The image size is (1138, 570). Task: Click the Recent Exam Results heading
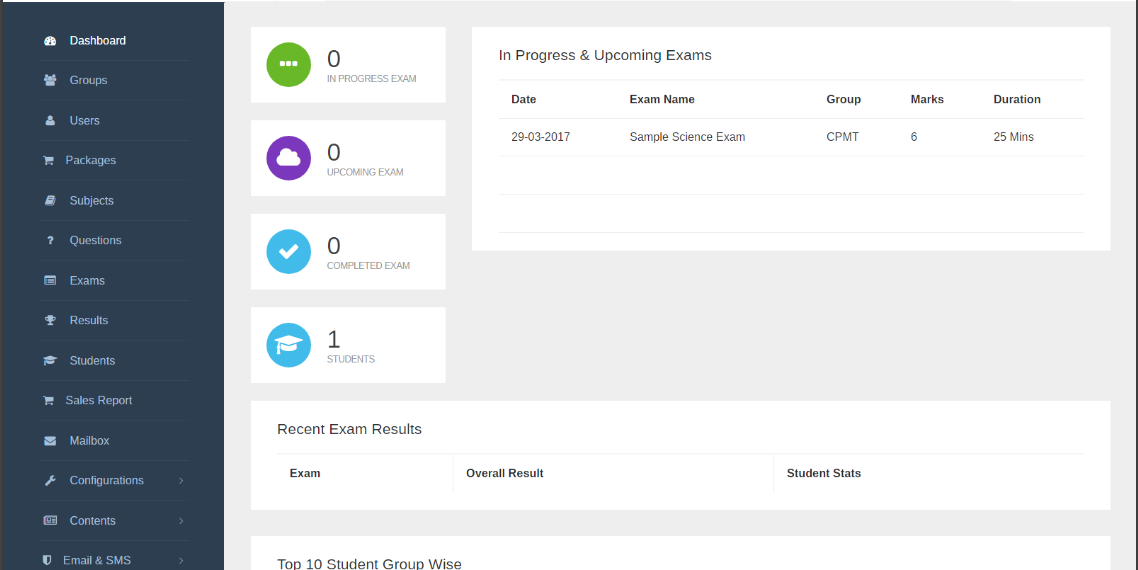click(x=349, y=429)
